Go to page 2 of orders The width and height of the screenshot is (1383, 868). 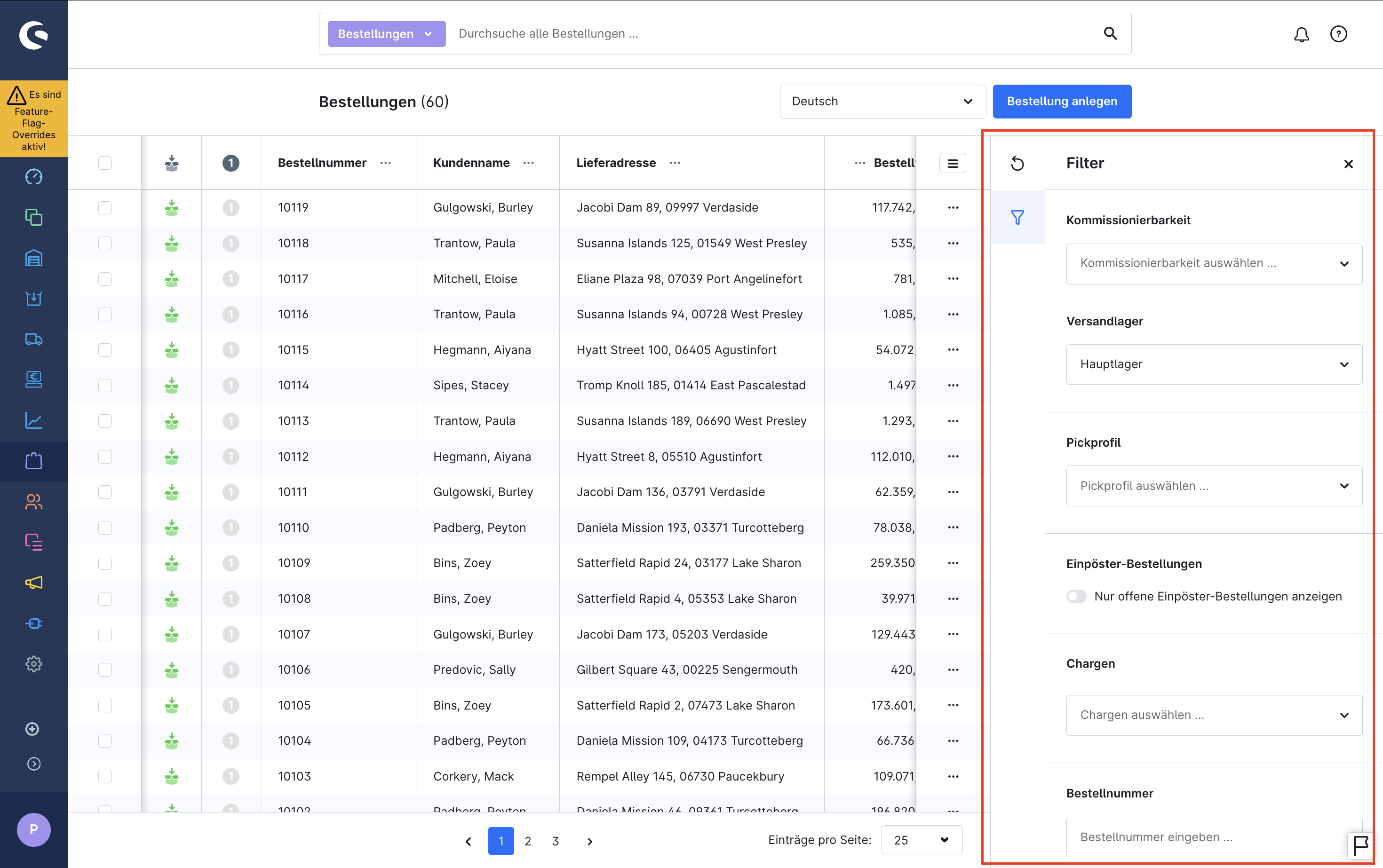[528, 841]
